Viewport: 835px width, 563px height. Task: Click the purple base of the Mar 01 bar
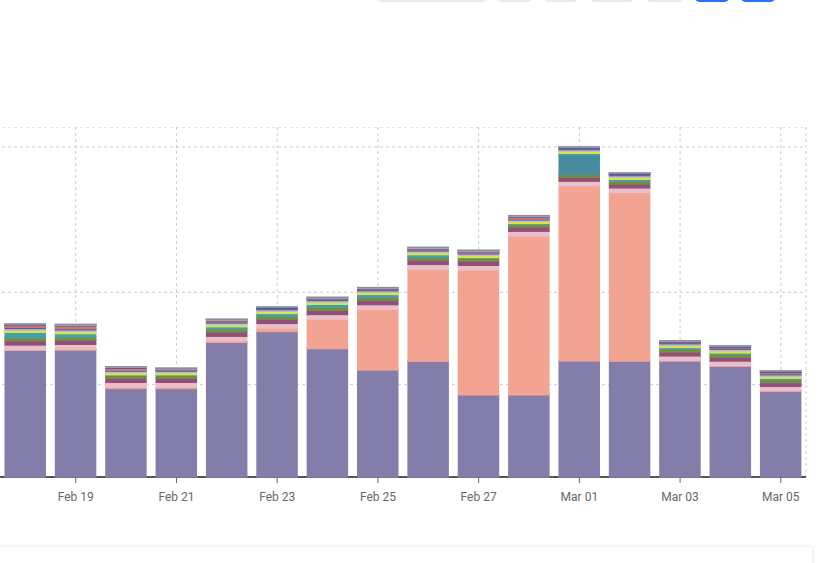tap(579, 418)
